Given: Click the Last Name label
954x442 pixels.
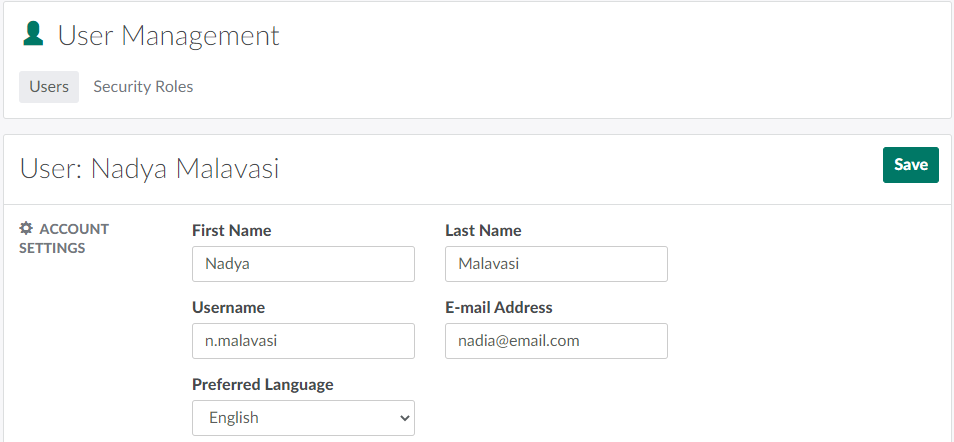Looking at the screenshot, I should 483,231.
